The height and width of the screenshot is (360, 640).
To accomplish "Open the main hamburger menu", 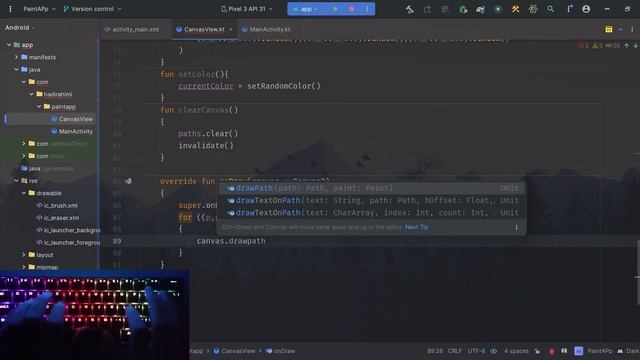I will click(x=10, y=9).
